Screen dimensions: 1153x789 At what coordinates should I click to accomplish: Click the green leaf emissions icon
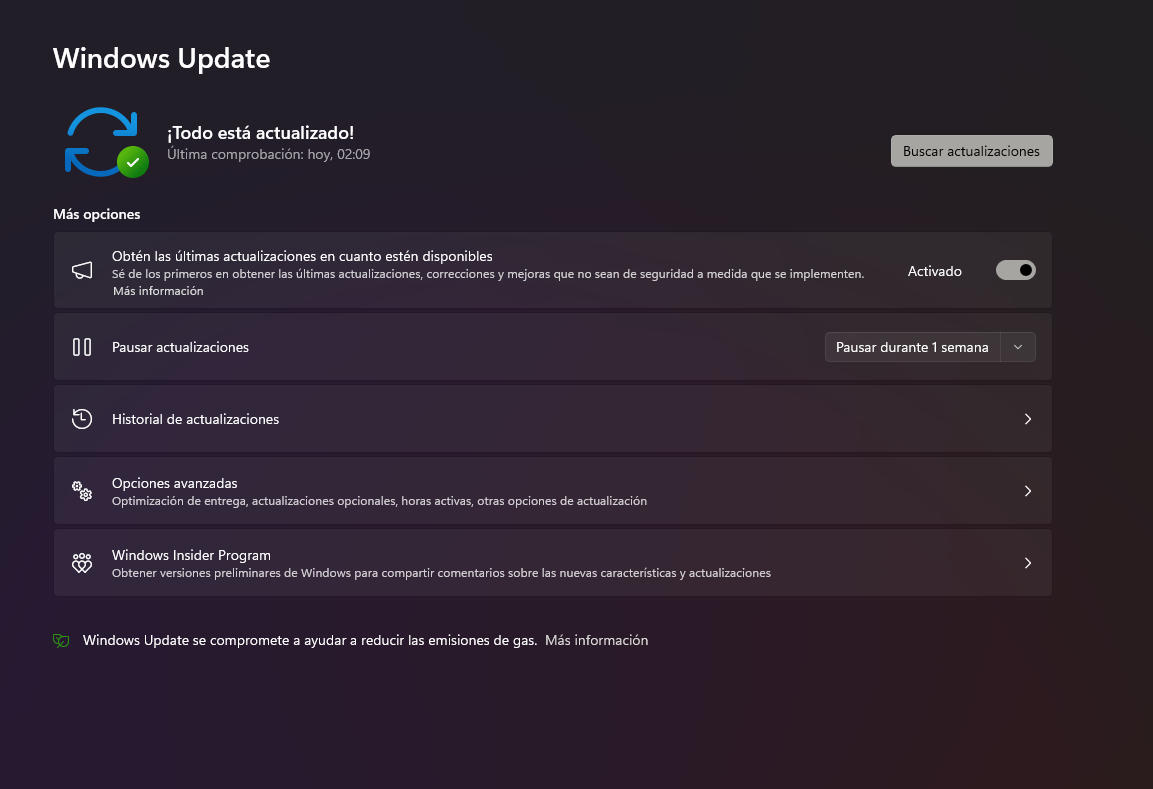61,640
